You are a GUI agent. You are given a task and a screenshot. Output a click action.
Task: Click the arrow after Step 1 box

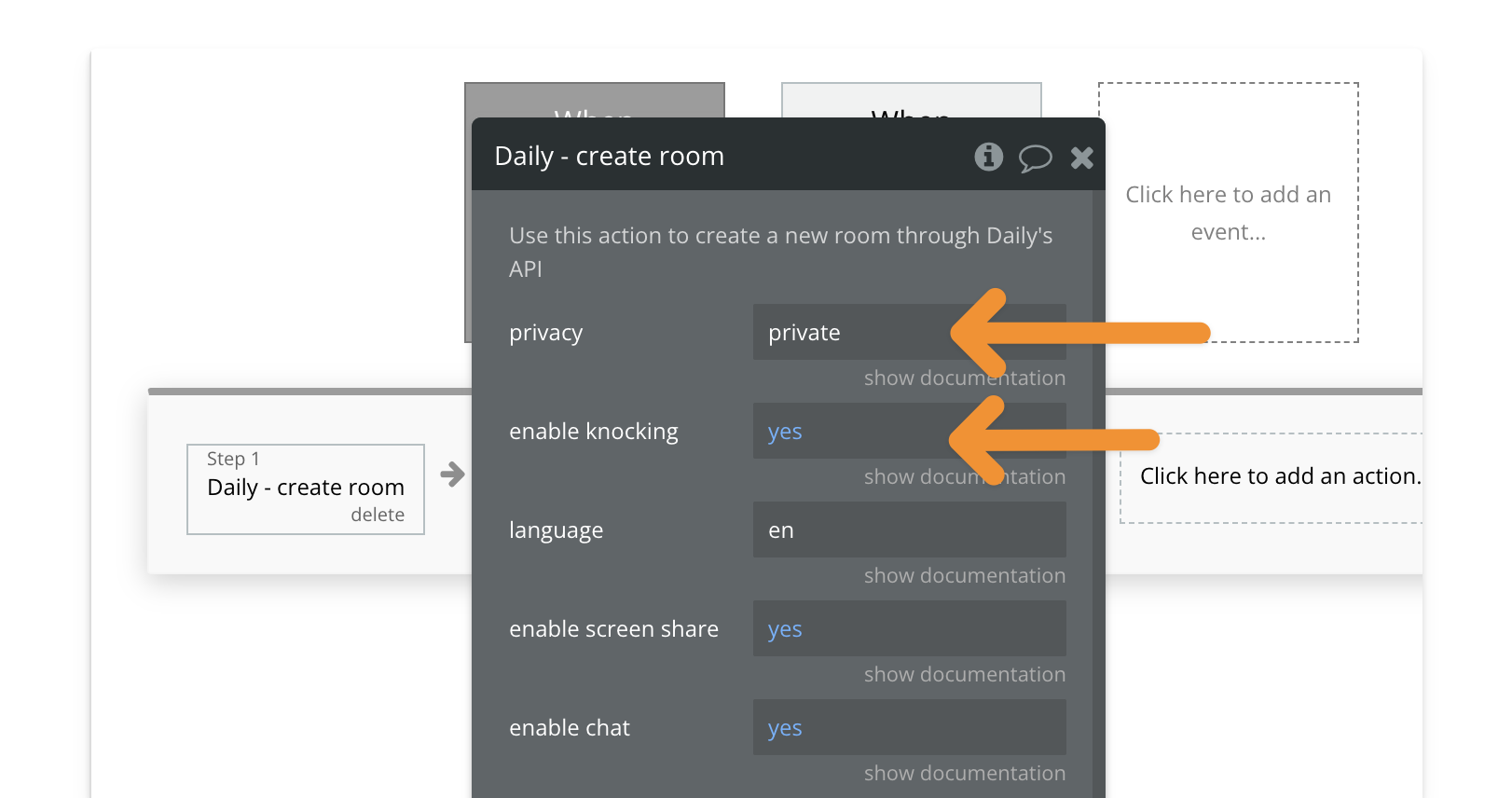[x=452, y=475]
